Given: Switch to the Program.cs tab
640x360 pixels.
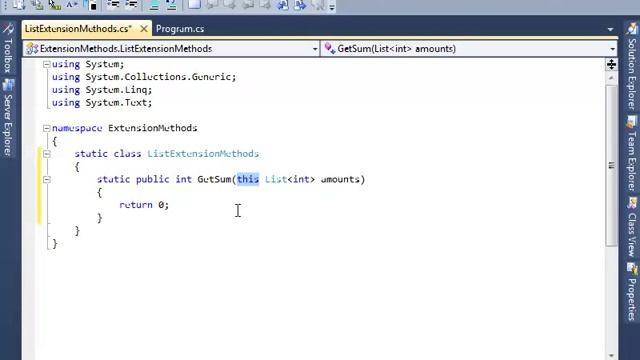Looking at the screenshot, I should coord(180,29).
